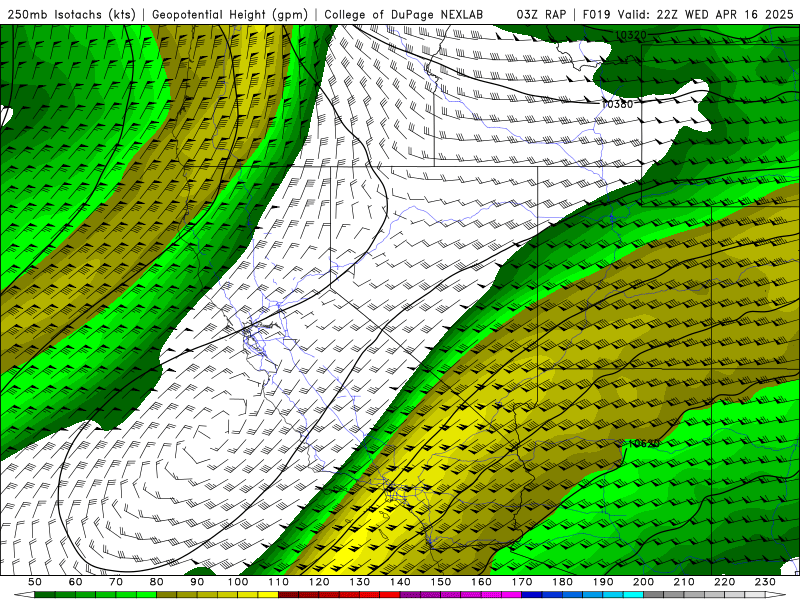Click the '250mb Isotachs (kts)' title text

[71, 15]
